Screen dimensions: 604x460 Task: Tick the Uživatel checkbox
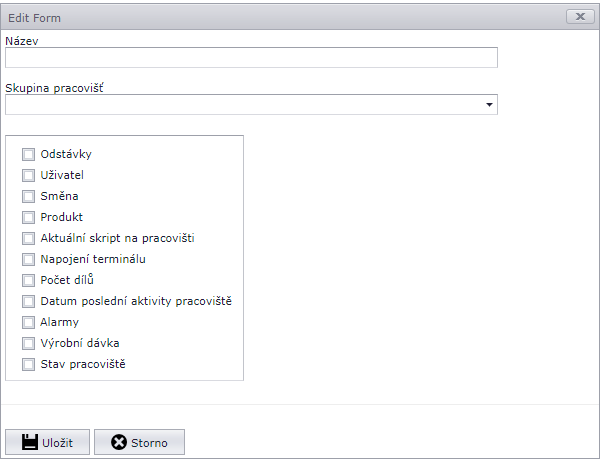click(x=28, y=175)
